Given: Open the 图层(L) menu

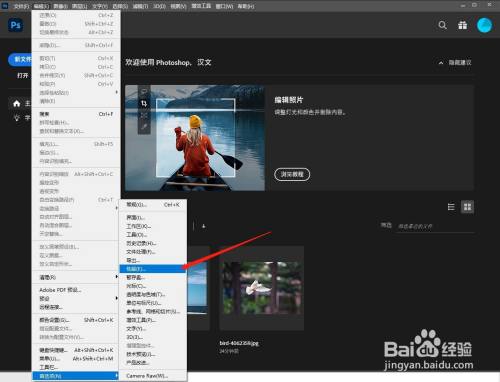Looking at the screenshot, I should pyautogui.click(x=80, y=6).
